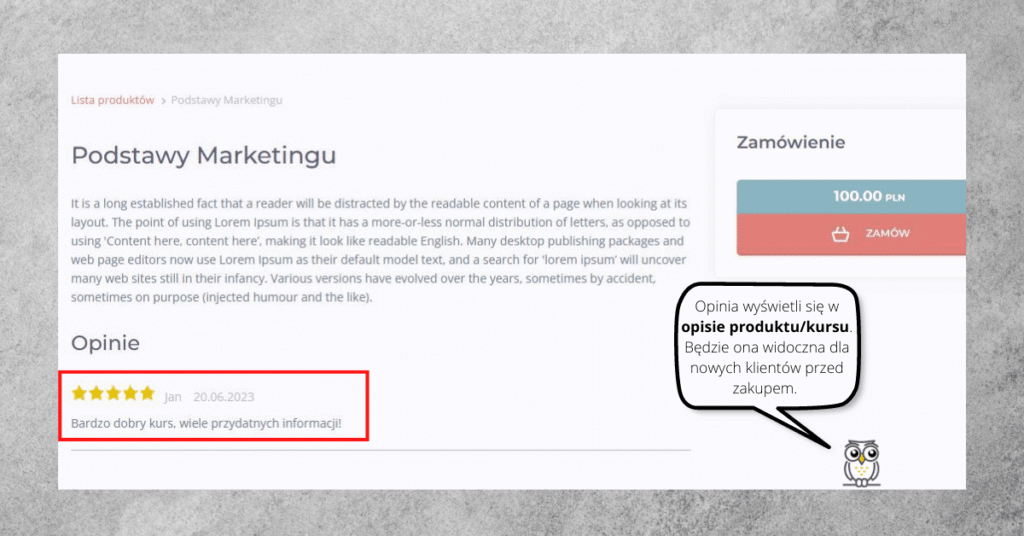
Task: Click the owl's speech bubble tooltip
Action: (767, 347)
